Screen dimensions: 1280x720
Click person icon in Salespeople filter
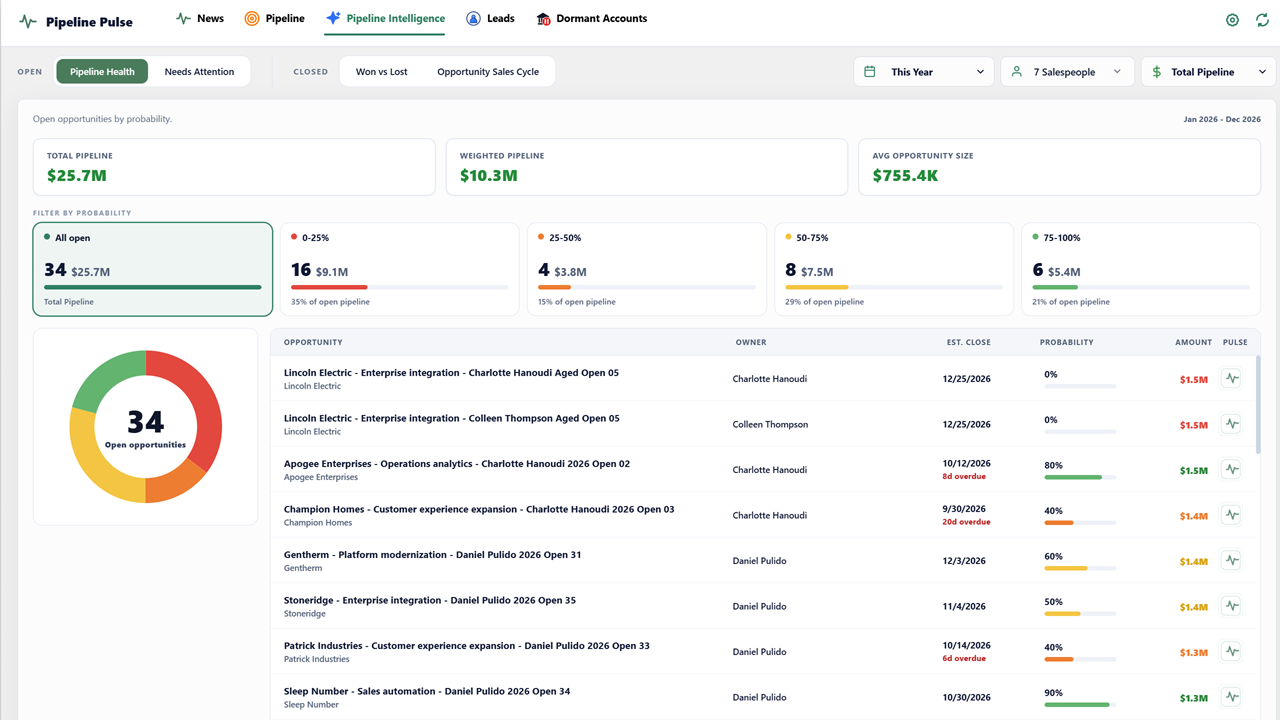[x=1017, y=72]
